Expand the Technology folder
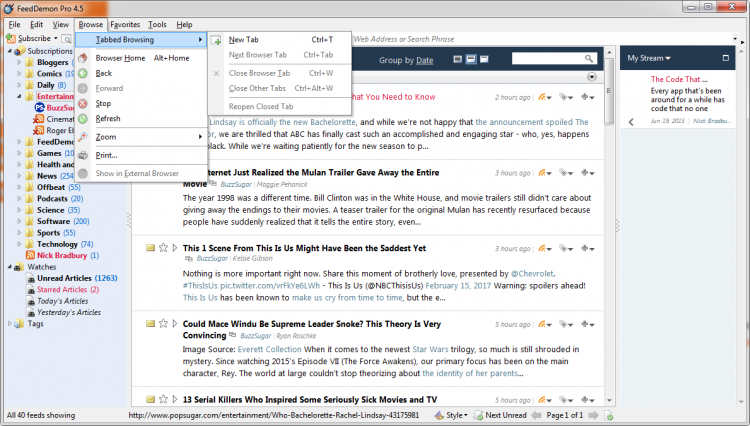Viewport: 750px width, 426px height. point(19,244)
